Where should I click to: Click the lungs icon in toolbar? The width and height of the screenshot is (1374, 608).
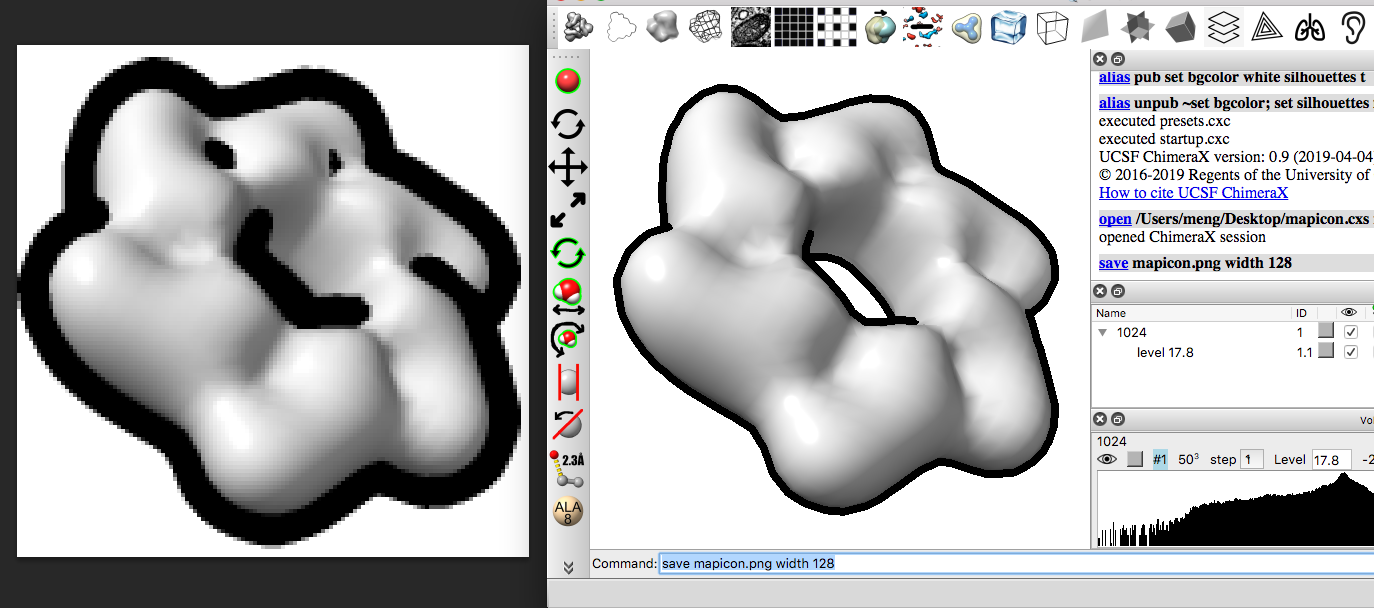1308,27
